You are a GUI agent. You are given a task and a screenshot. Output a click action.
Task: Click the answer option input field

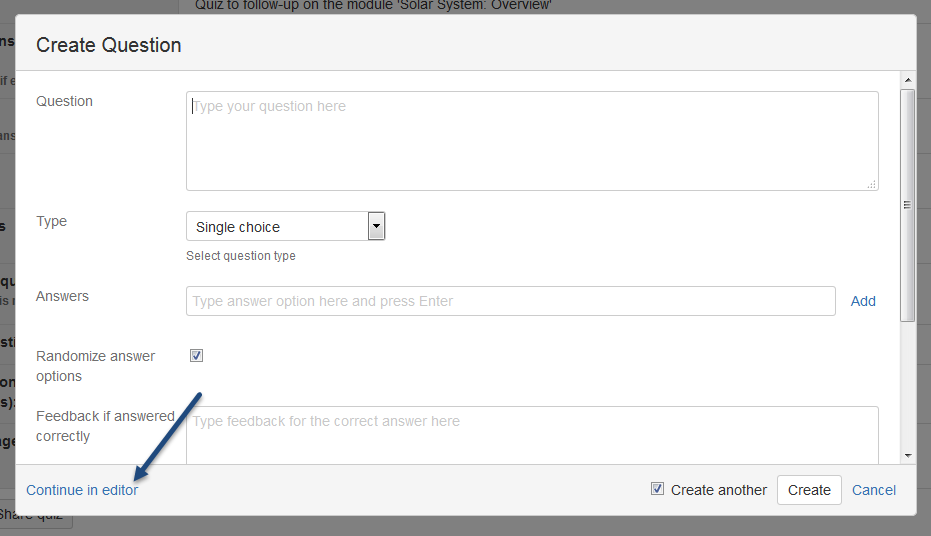click(510, 301)
